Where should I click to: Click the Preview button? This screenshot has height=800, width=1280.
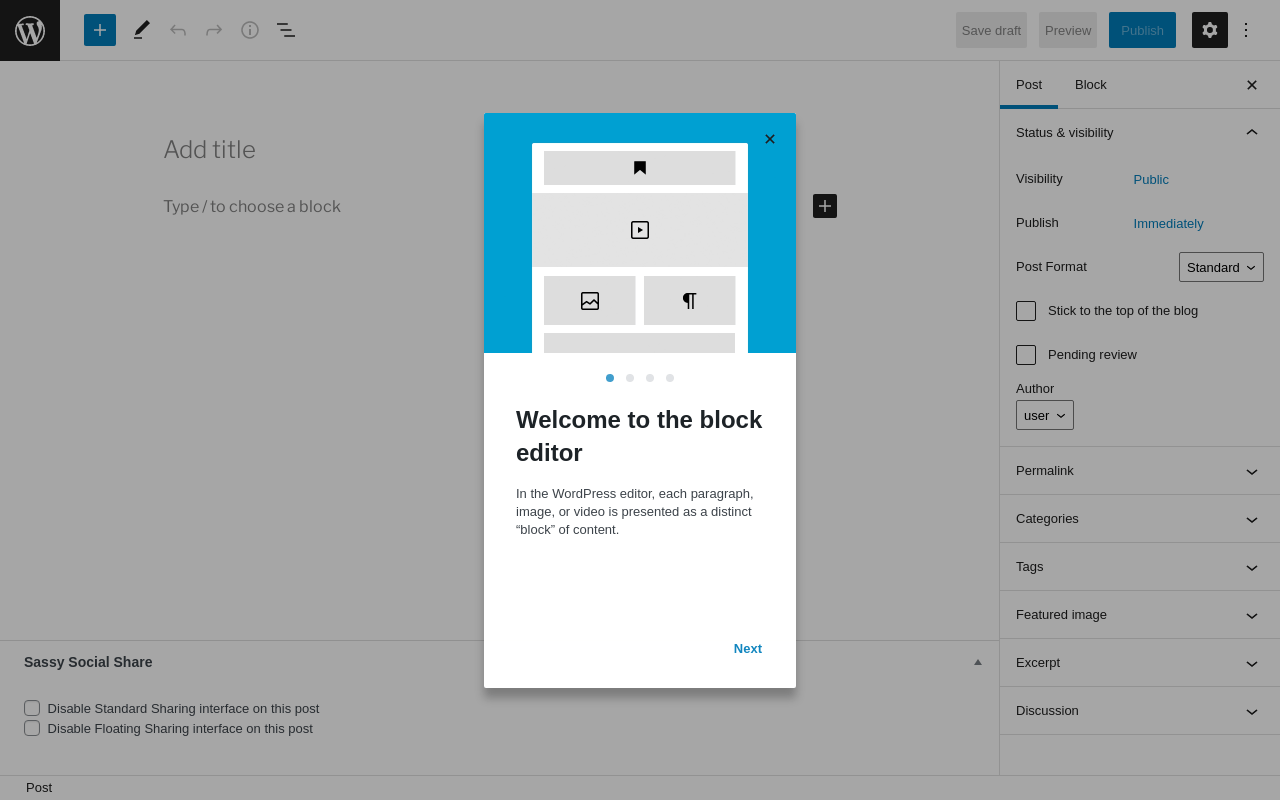[x=1068, y=30]
